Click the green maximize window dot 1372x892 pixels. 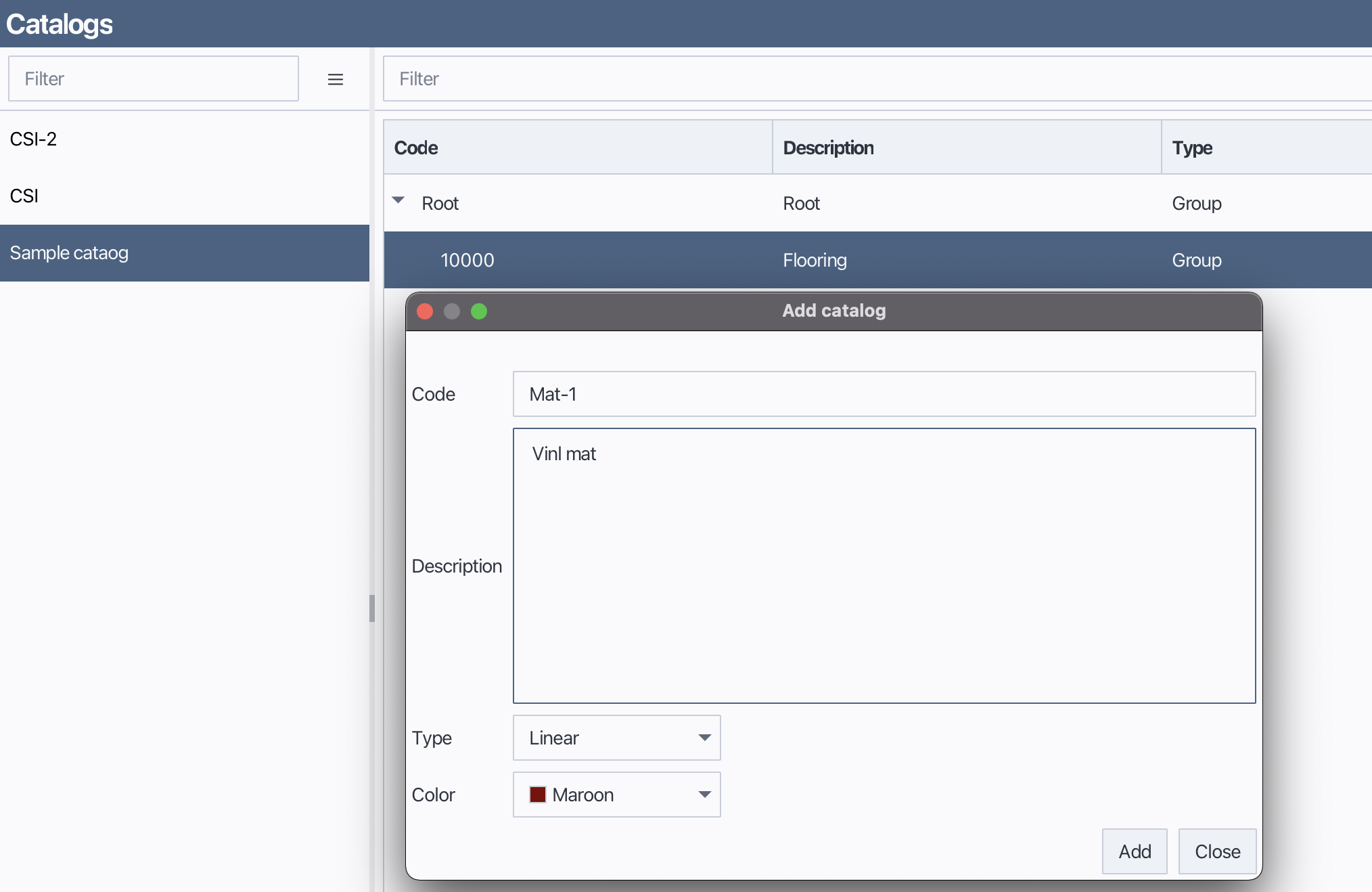pyautogui.click(x=479, y=311)
